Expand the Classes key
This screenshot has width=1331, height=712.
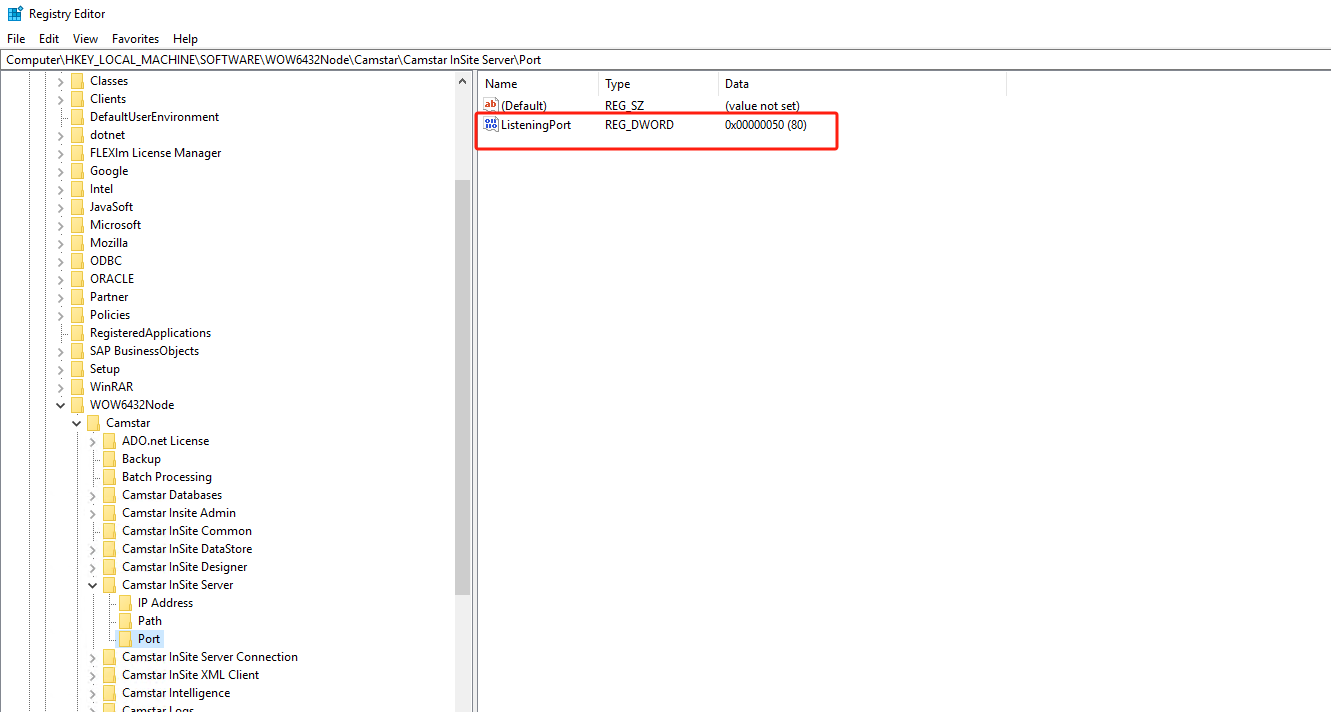pos(61,81)
